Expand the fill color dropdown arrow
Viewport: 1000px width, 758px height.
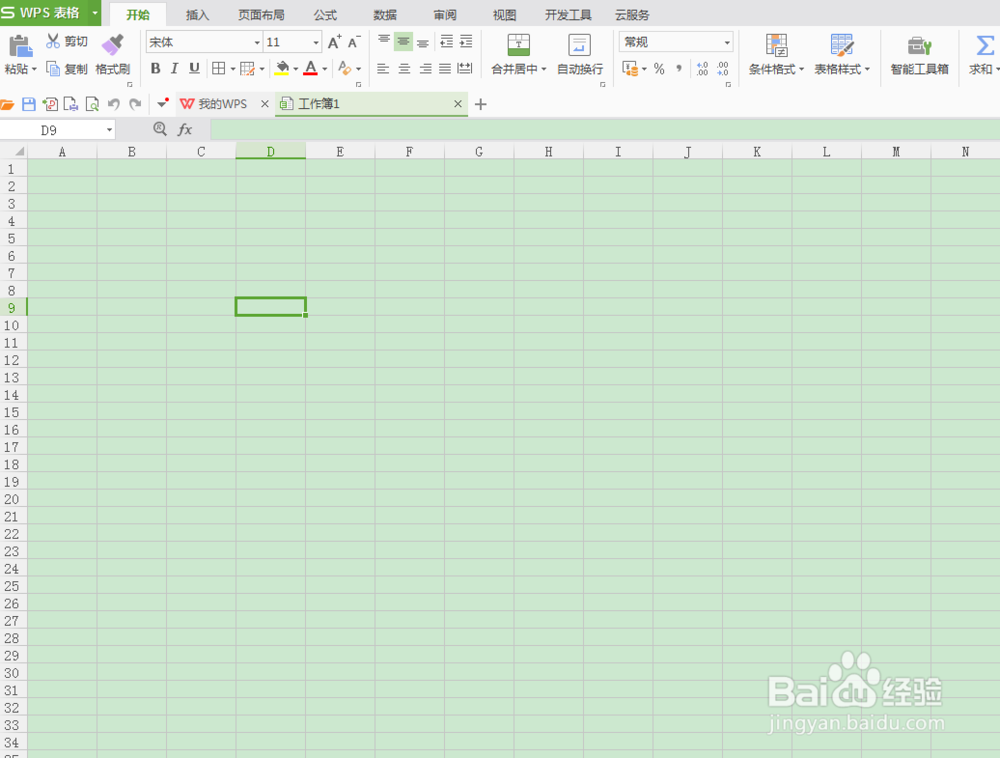tap(295, 69)
